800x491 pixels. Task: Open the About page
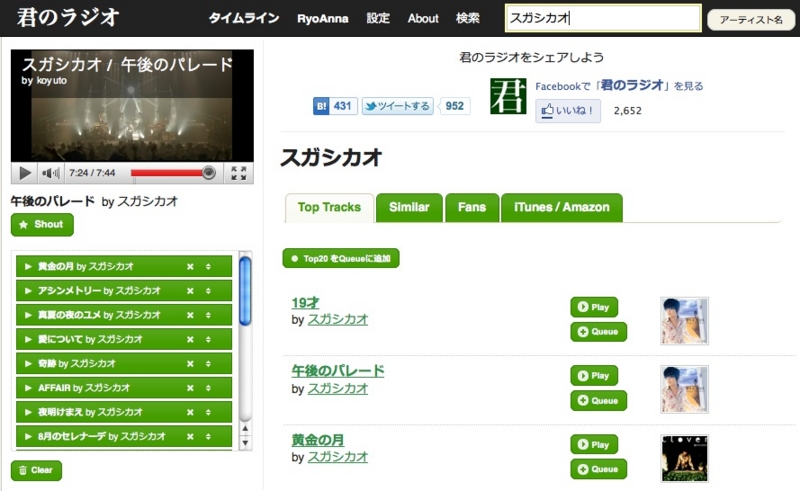(x=423, y=19)
